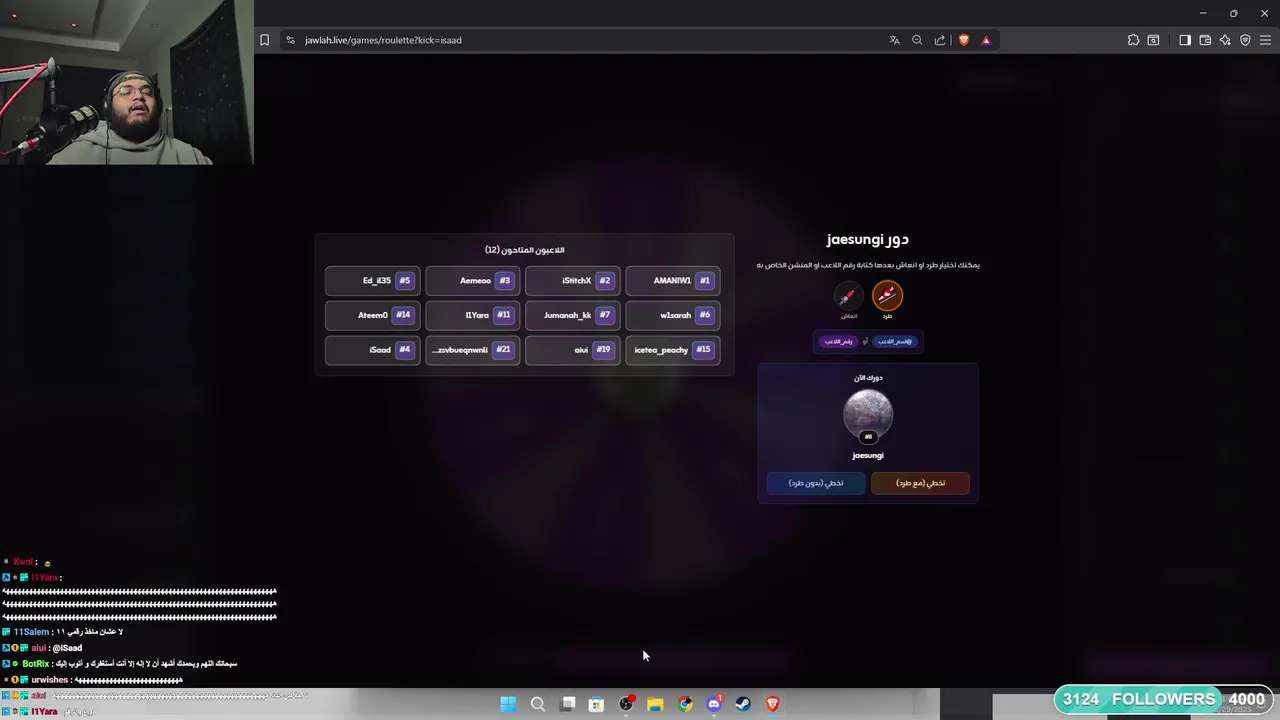
Task: Open Google Chrome on taskbar
Action: click(x=685, y=704)
